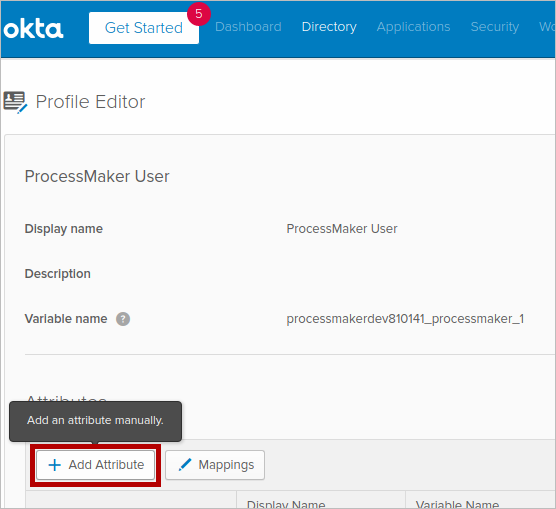Click the partially visible menu after Security
The height and width of the screenshot is (509, 556).
546,27
